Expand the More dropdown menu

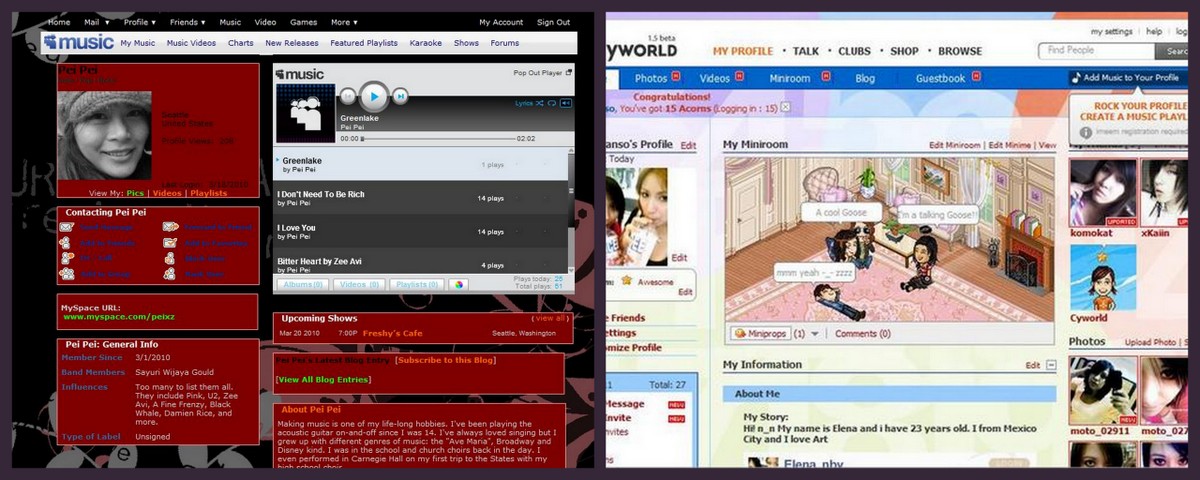(344, 22)
